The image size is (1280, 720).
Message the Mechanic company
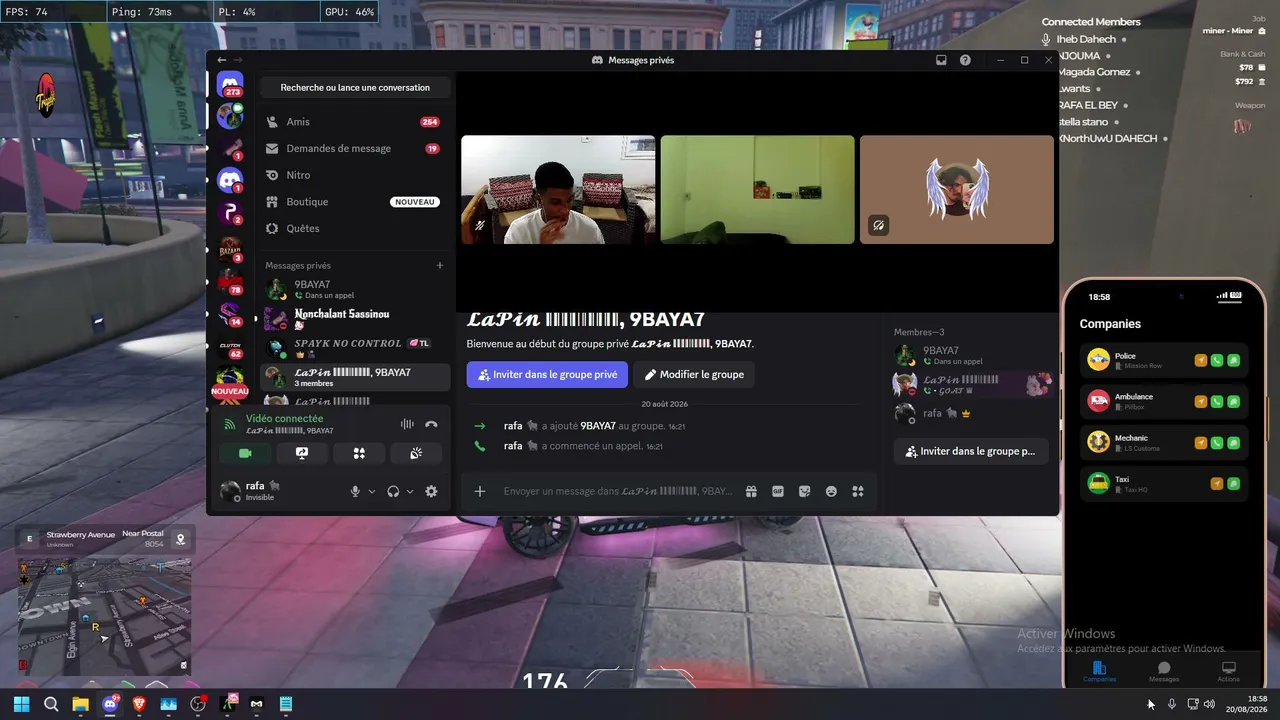1234,442
